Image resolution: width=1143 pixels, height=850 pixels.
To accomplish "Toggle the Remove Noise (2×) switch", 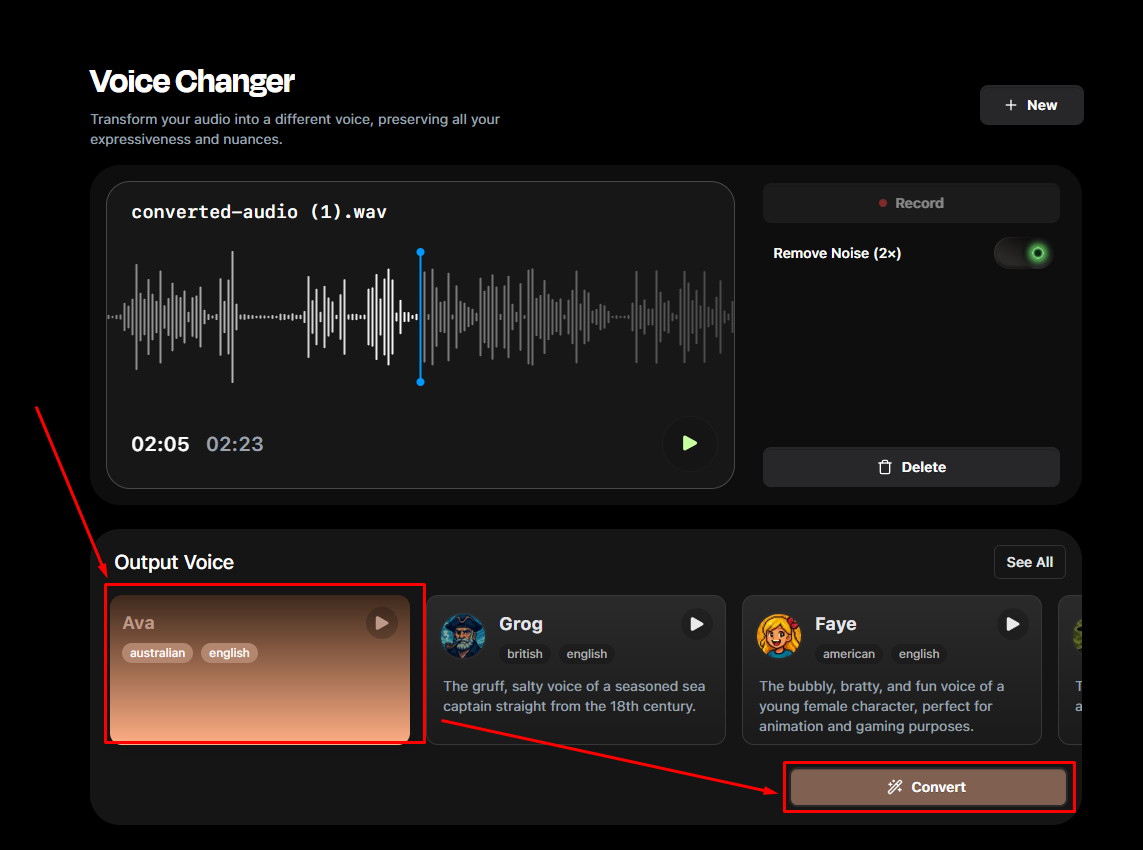I will 1023,253.
